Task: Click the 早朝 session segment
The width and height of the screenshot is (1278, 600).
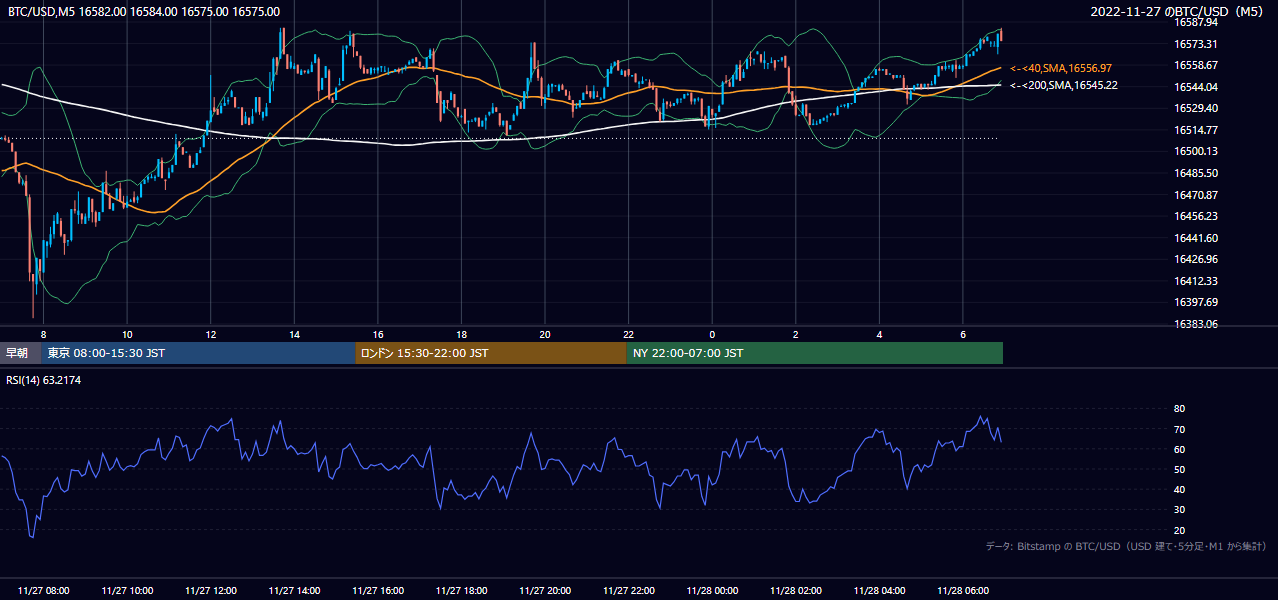Action: (x=20, y=353)
